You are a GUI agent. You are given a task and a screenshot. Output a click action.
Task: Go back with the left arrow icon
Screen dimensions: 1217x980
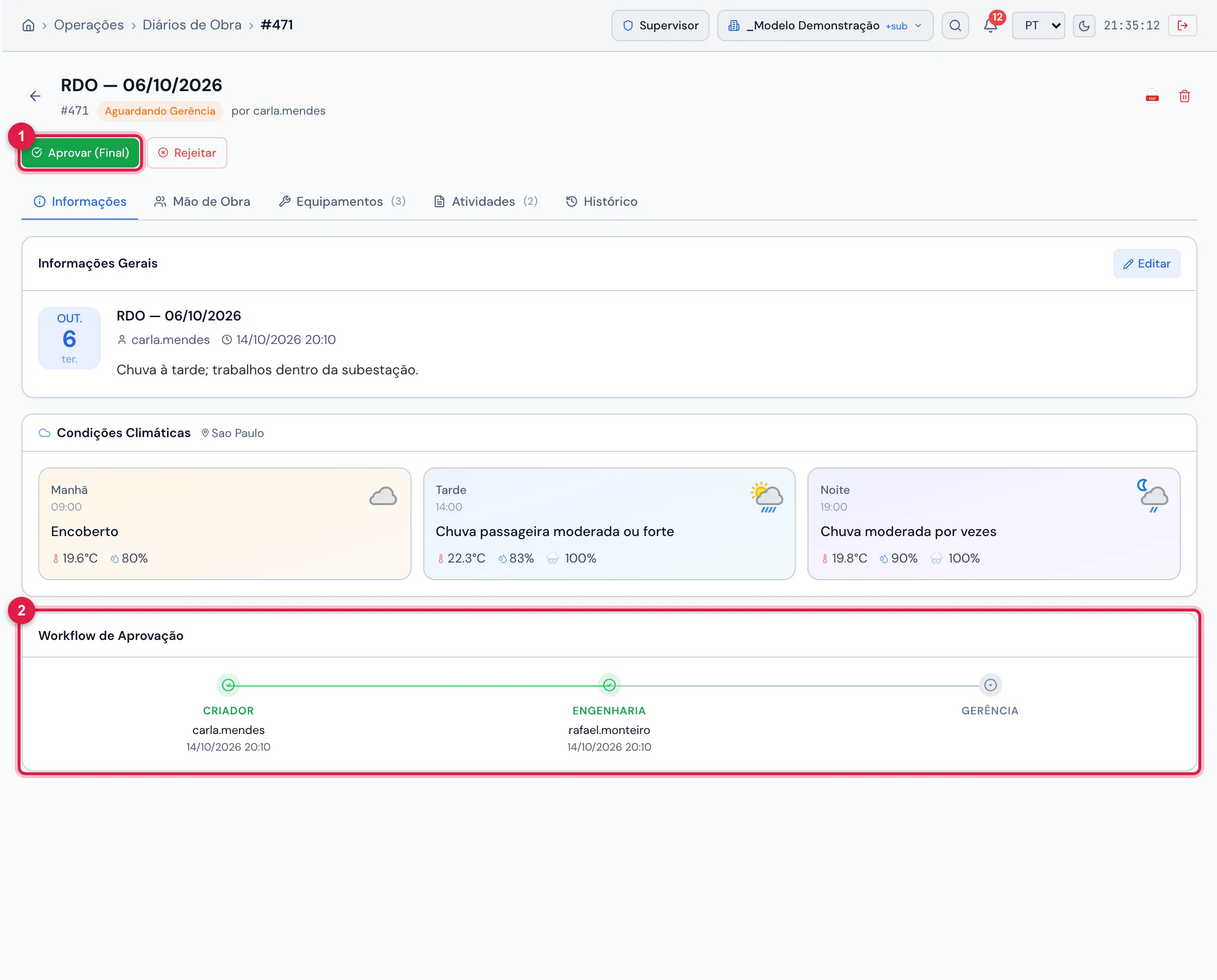[35, 96]
